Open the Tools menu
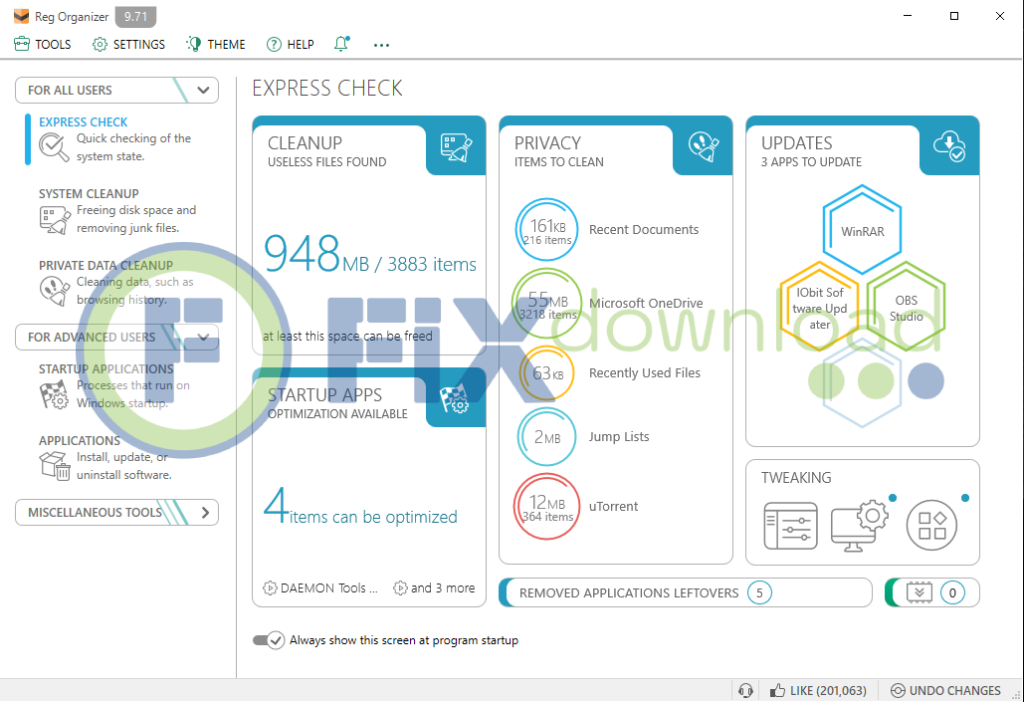 43,44
